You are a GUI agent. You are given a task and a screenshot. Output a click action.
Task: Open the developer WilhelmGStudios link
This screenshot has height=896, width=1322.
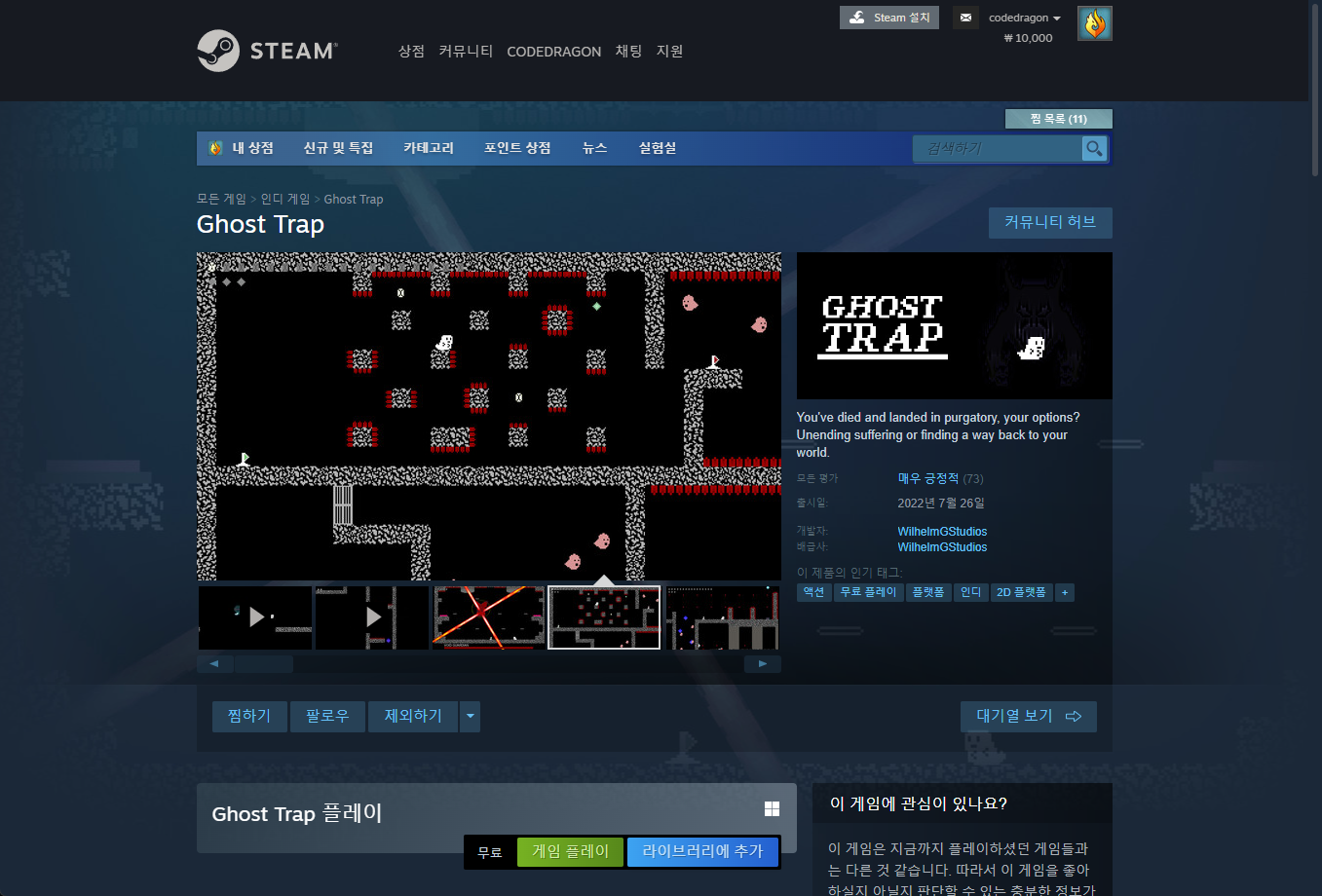[942, 532]
